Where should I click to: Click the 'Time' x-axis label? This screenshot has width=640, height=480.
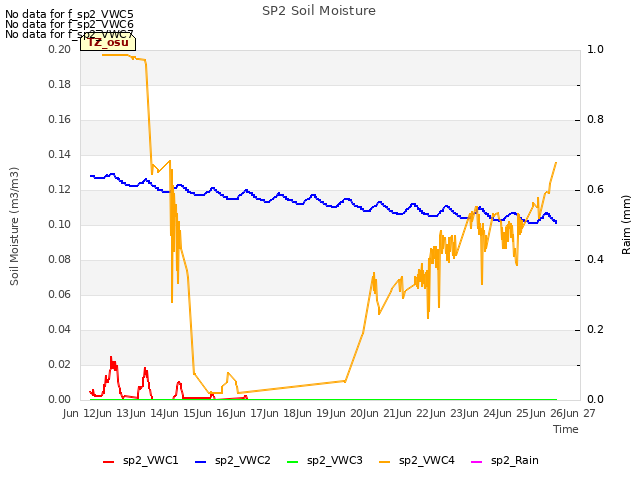[x=566, y=429]
